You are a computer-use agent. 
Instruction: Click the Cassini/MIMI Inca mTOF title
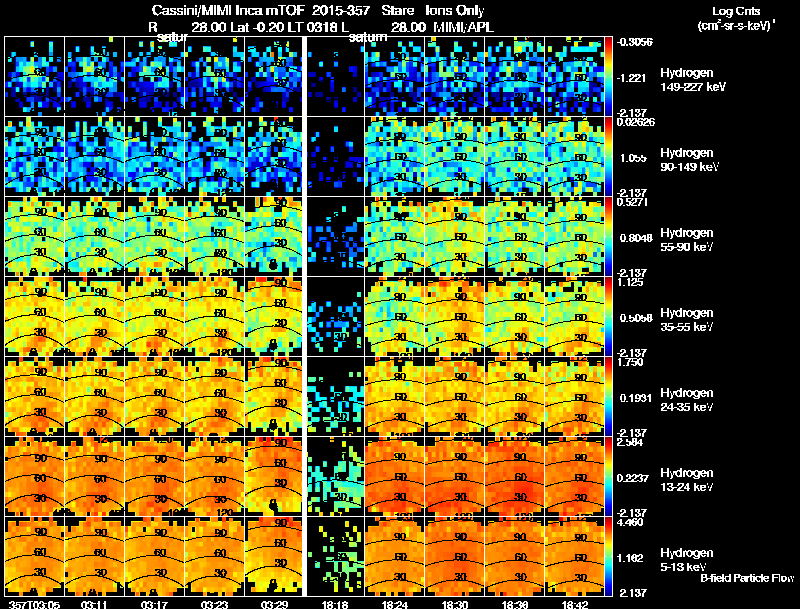[229, 10]
